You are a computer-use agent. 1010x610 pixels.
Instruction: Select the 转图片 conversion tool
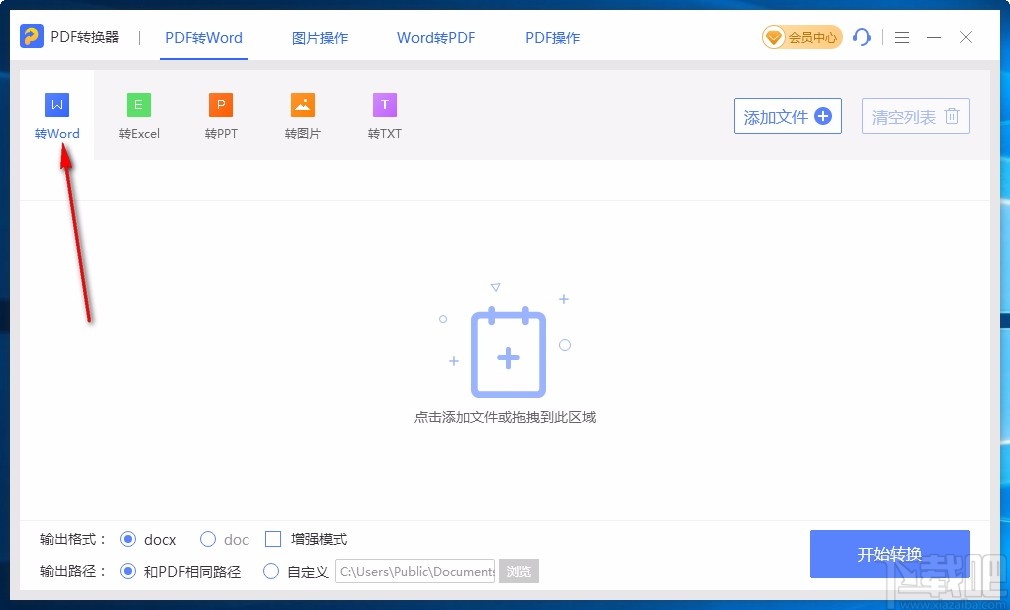(x=302, y=113)
